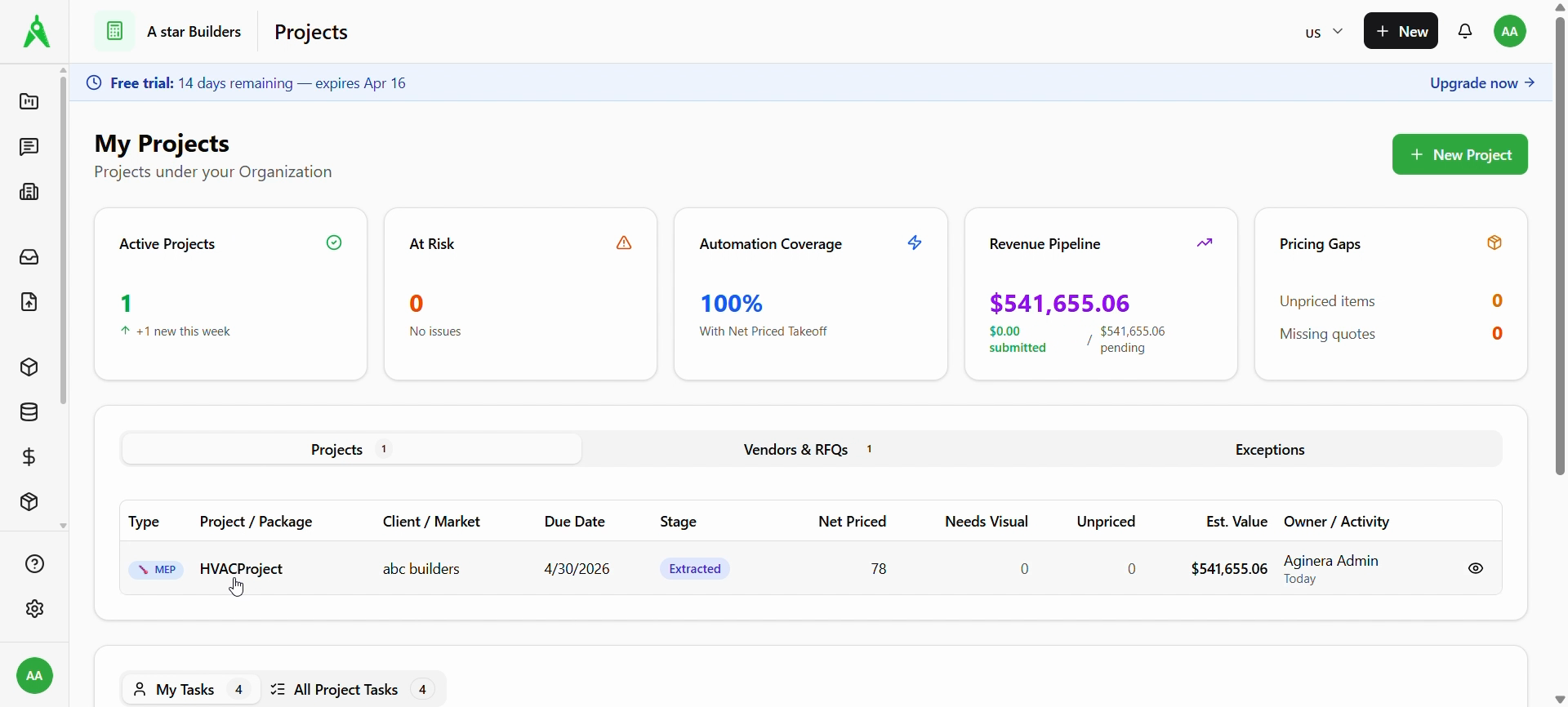Open settings gear in sidebar
The image size is (1568, 707).
[34, 609]
